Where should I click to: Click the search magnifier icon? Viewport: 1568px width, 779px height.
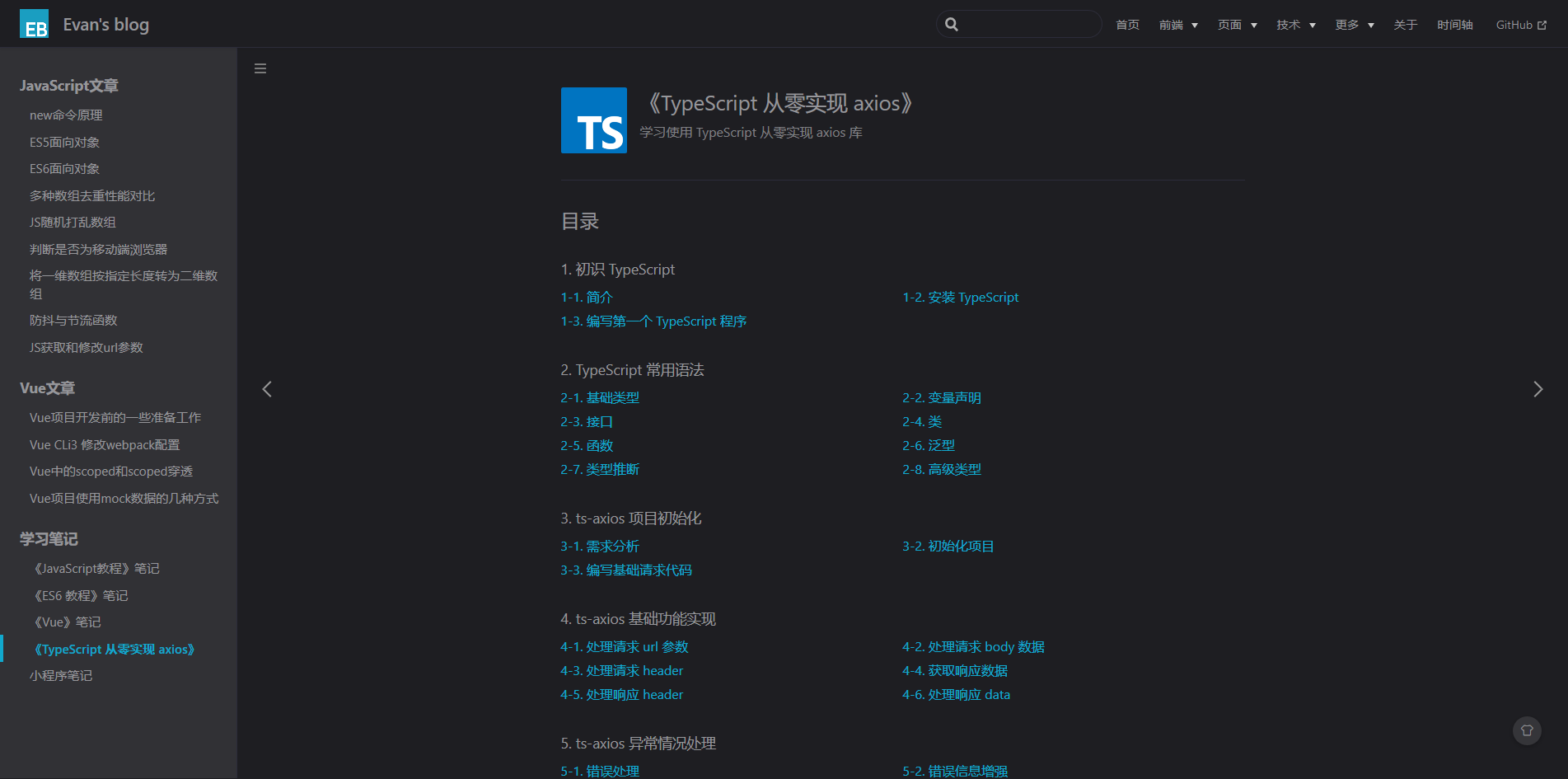[x=952, y=24]
